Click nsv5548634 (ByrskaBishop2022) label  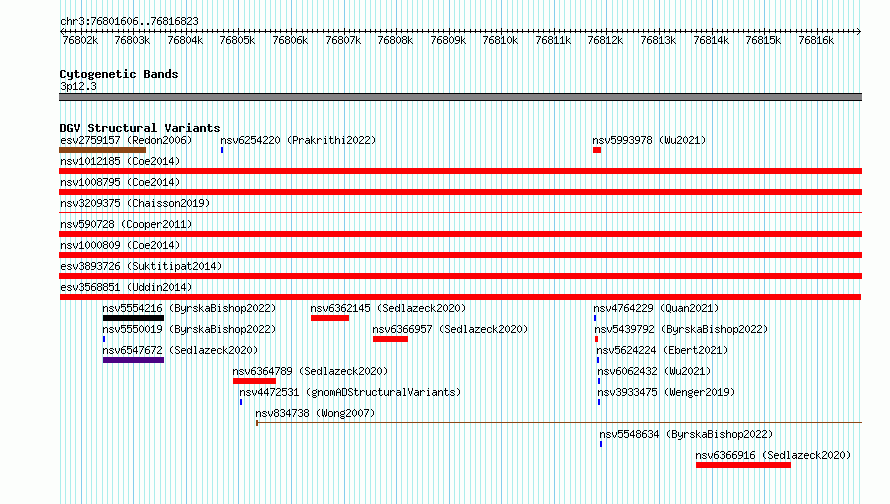686,434
